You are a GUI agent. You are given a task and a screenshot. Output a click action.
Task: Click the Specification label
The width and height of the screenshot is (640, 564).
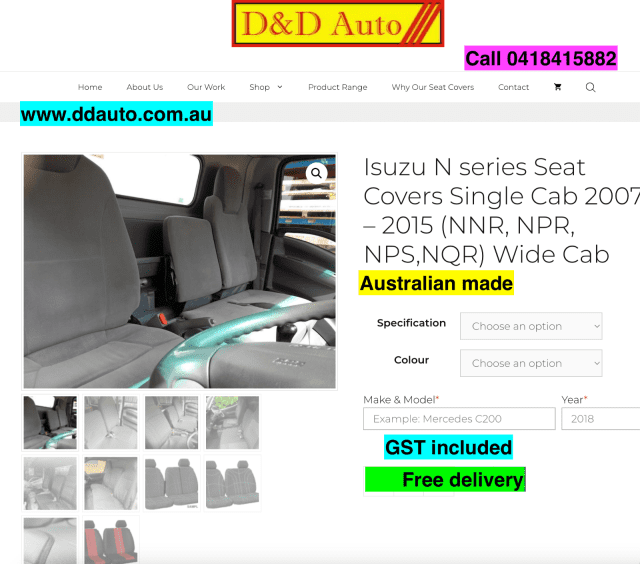tap(411, 323)
